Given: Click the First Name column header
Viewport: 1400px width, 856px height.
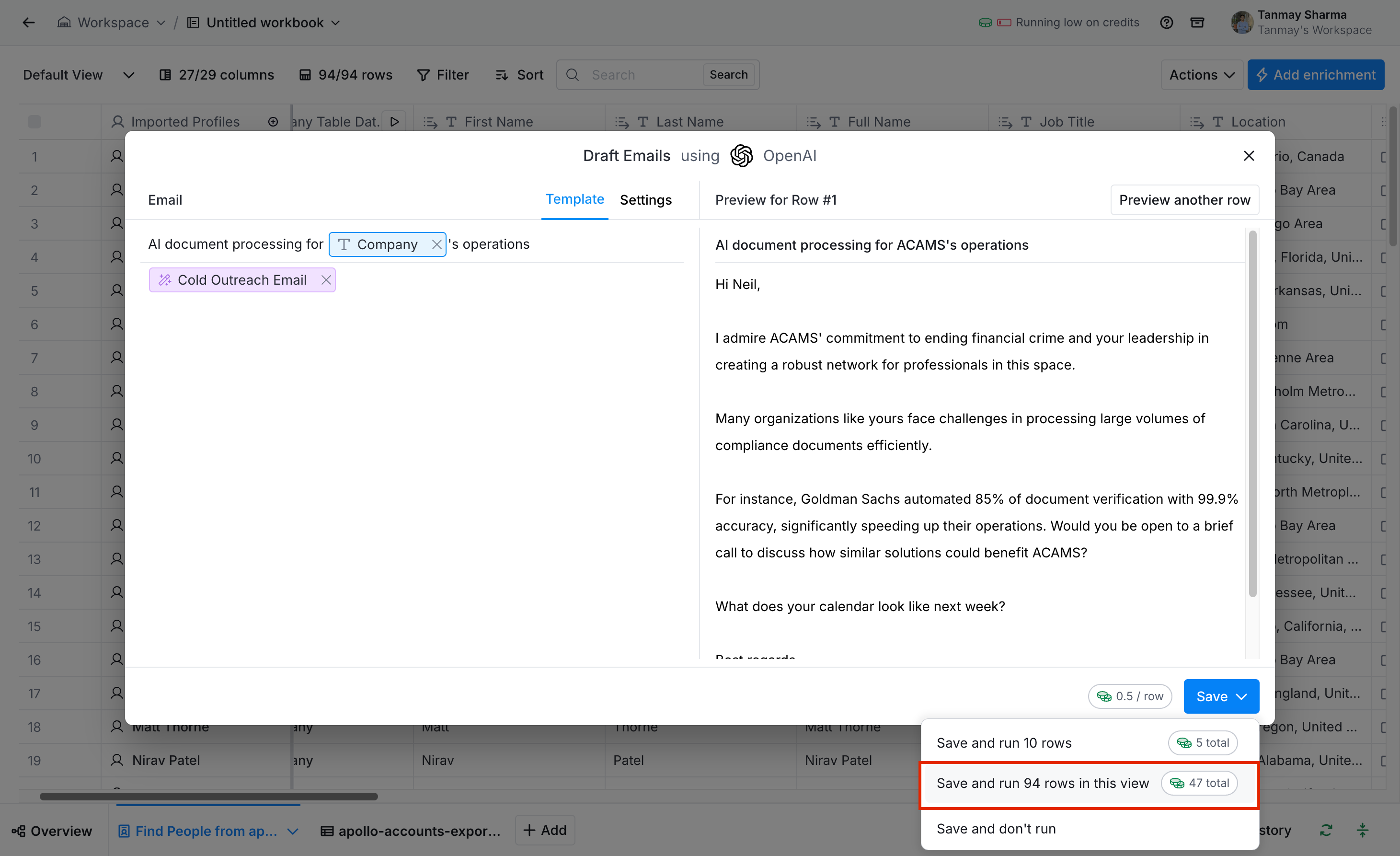Looking at the screenshot, I should point(509,122).
